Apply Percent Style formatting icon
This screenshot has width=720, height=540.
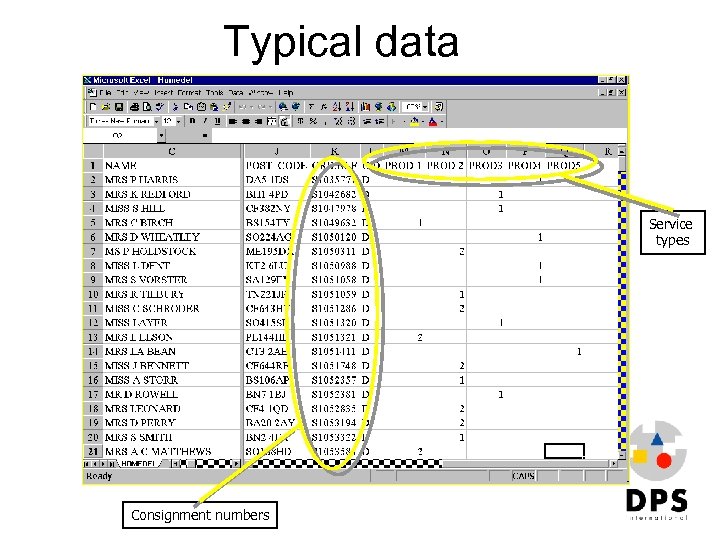click(313, 121)
